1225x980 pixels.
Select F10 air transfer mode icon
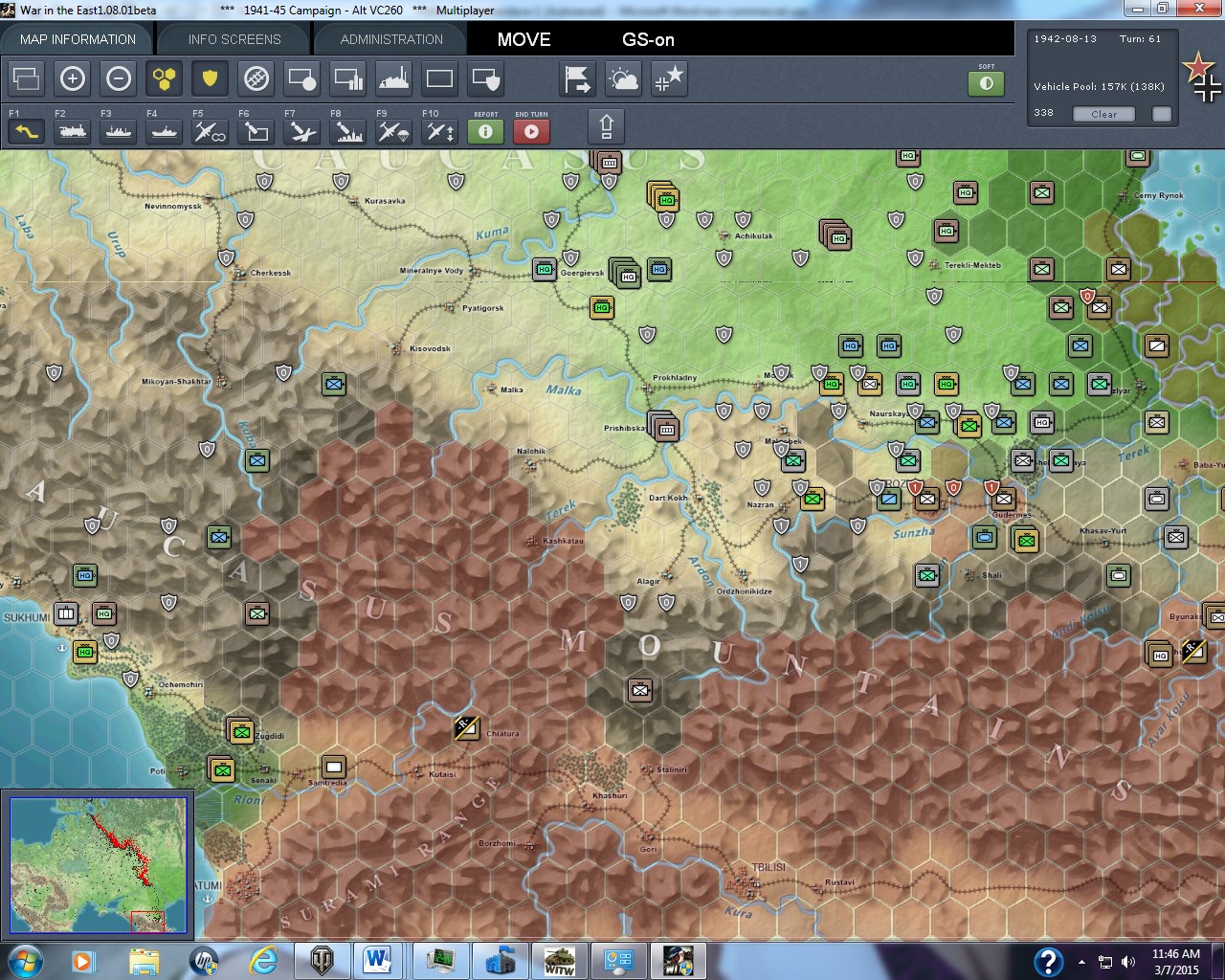click(x=440, y=130)
